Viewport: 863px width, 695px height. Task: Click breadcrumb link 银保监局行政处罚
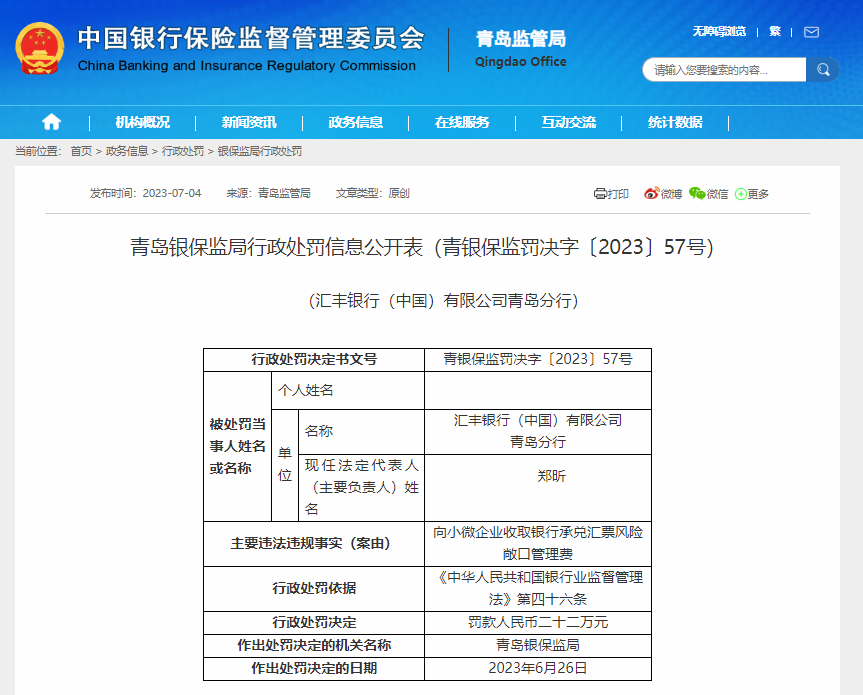click(x=260, y=151)
